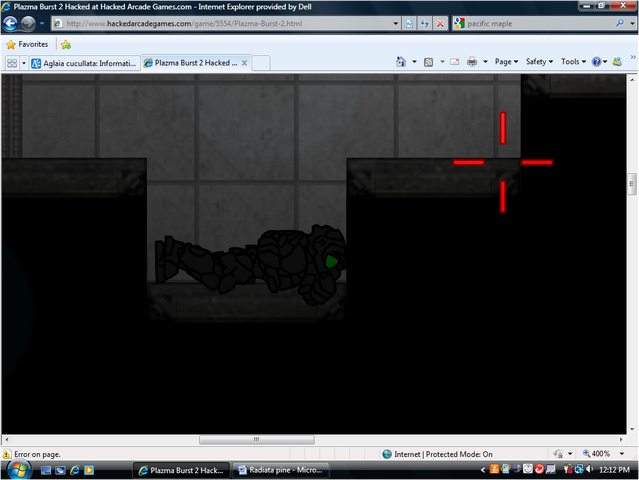Click the Compatibility View icon

point(409,24)
